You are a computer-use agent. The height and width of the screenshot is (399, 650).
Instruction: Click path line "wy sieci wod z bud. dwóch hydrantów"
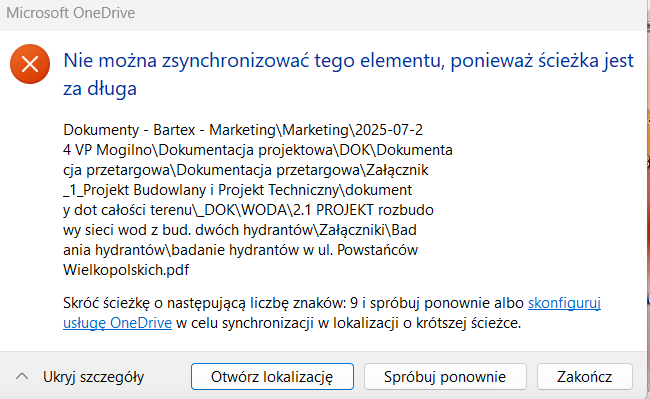click(x=240, y=230)
